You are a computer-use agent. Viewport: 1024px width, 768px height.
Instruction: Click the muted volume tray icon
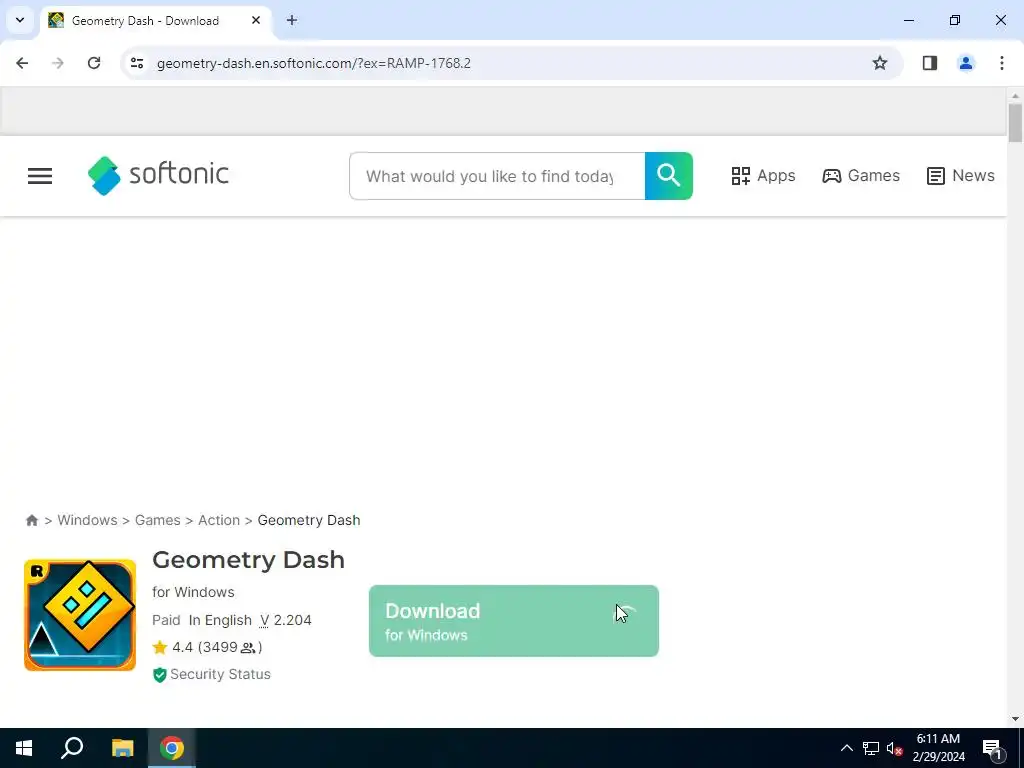click(894, 748)
